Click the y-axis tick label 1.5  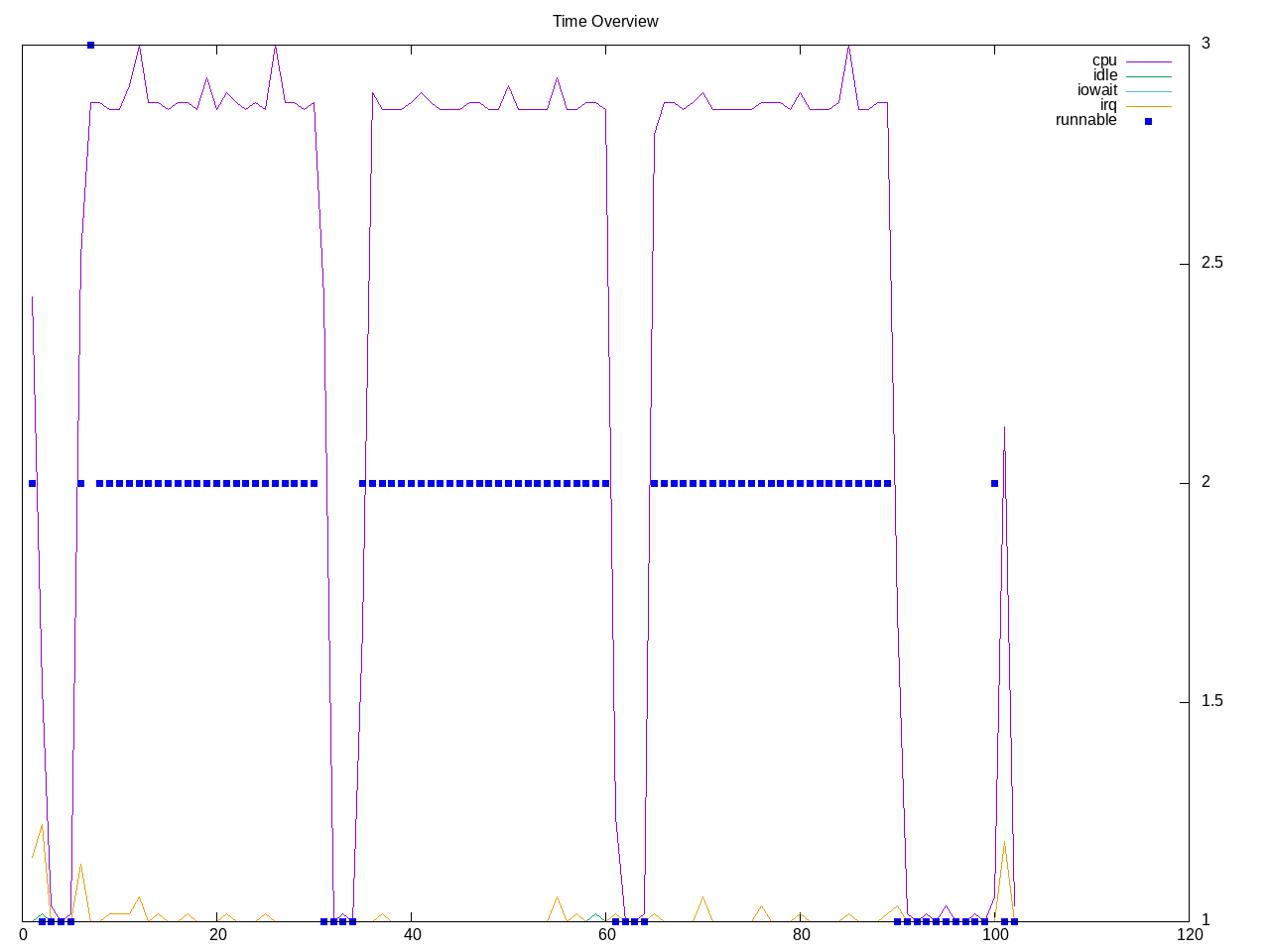pos(1211,702)
